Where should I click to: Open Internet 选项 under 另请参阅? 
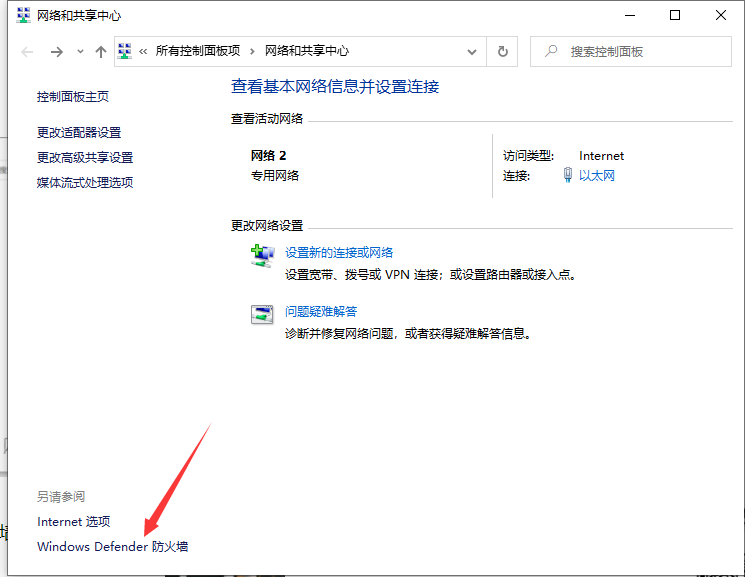click(x=73, y=522)
